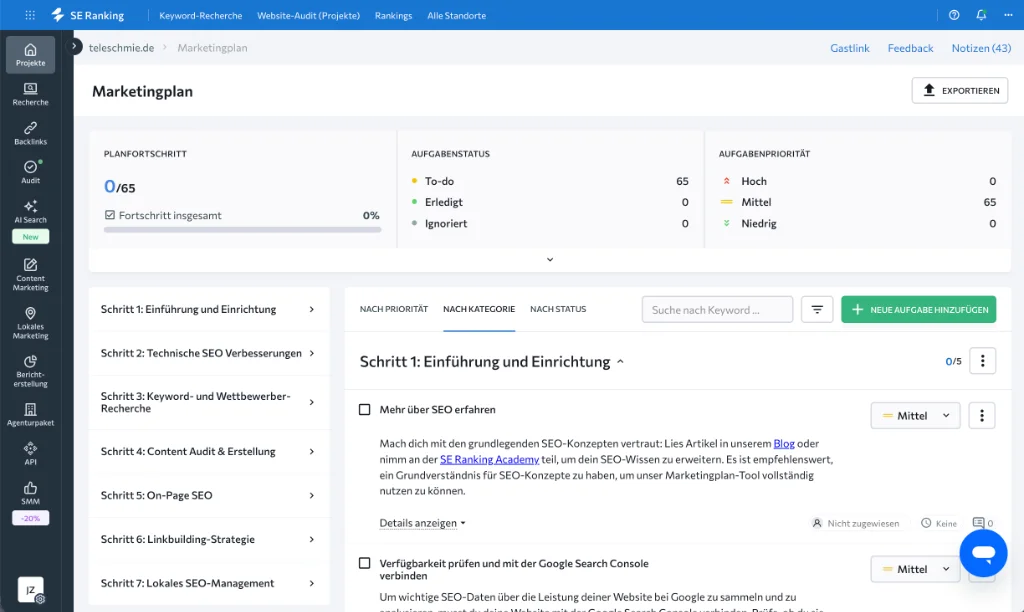Open Berichterstellung in the sidebar
This screenshot has height=612, width=1024.
click(31, 371)
